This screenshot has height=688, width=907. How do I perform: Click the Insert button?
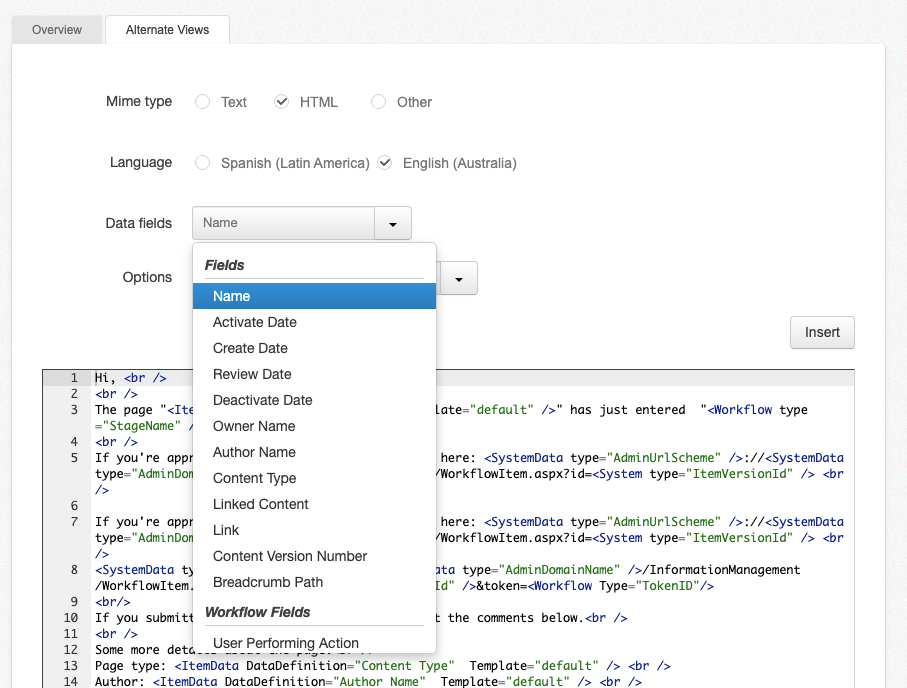(821, 332)
